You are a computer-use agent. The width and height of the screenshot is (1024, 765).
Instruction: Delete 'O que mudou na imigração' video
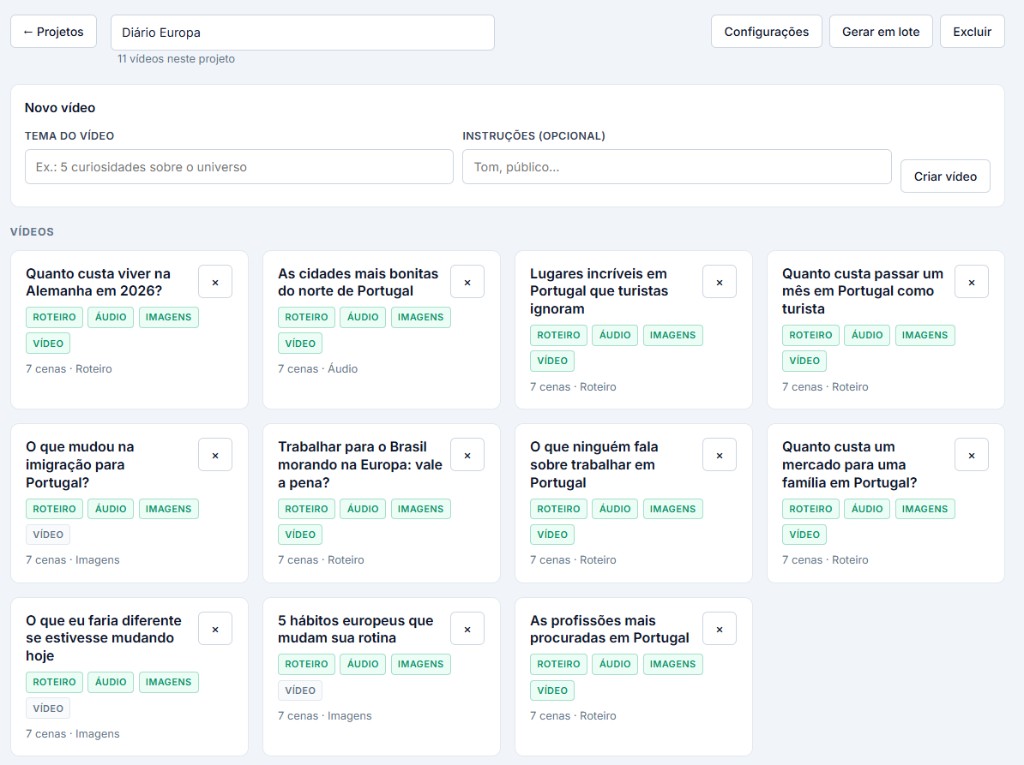point(215,455)
